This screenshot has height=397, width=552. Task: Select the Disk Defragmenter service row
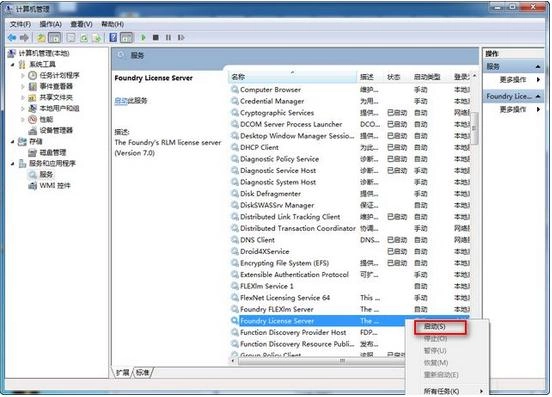[x=350, y=194]
